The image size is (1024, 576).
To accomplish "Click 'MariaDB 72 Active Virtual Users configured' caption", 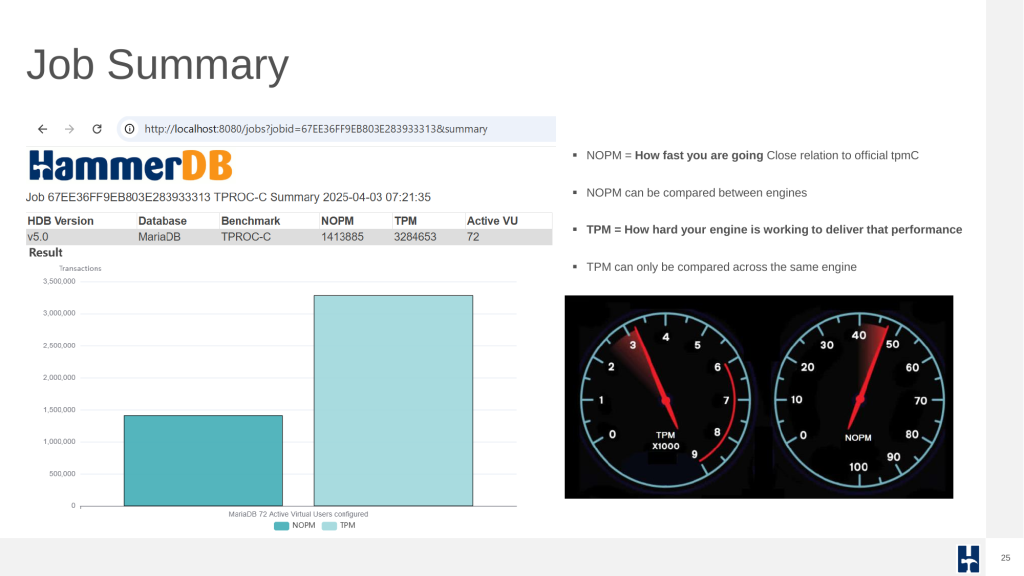I will click(x=298, y=515).
